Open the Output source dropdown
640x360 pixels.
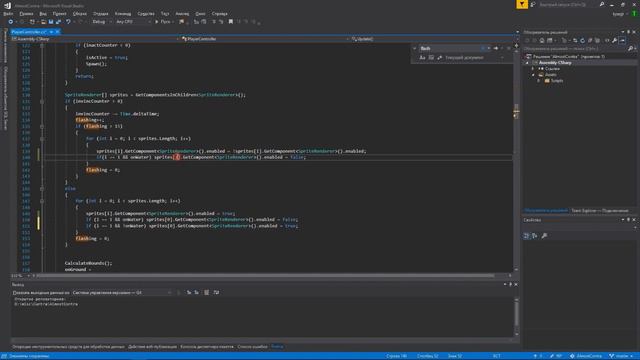122,293
